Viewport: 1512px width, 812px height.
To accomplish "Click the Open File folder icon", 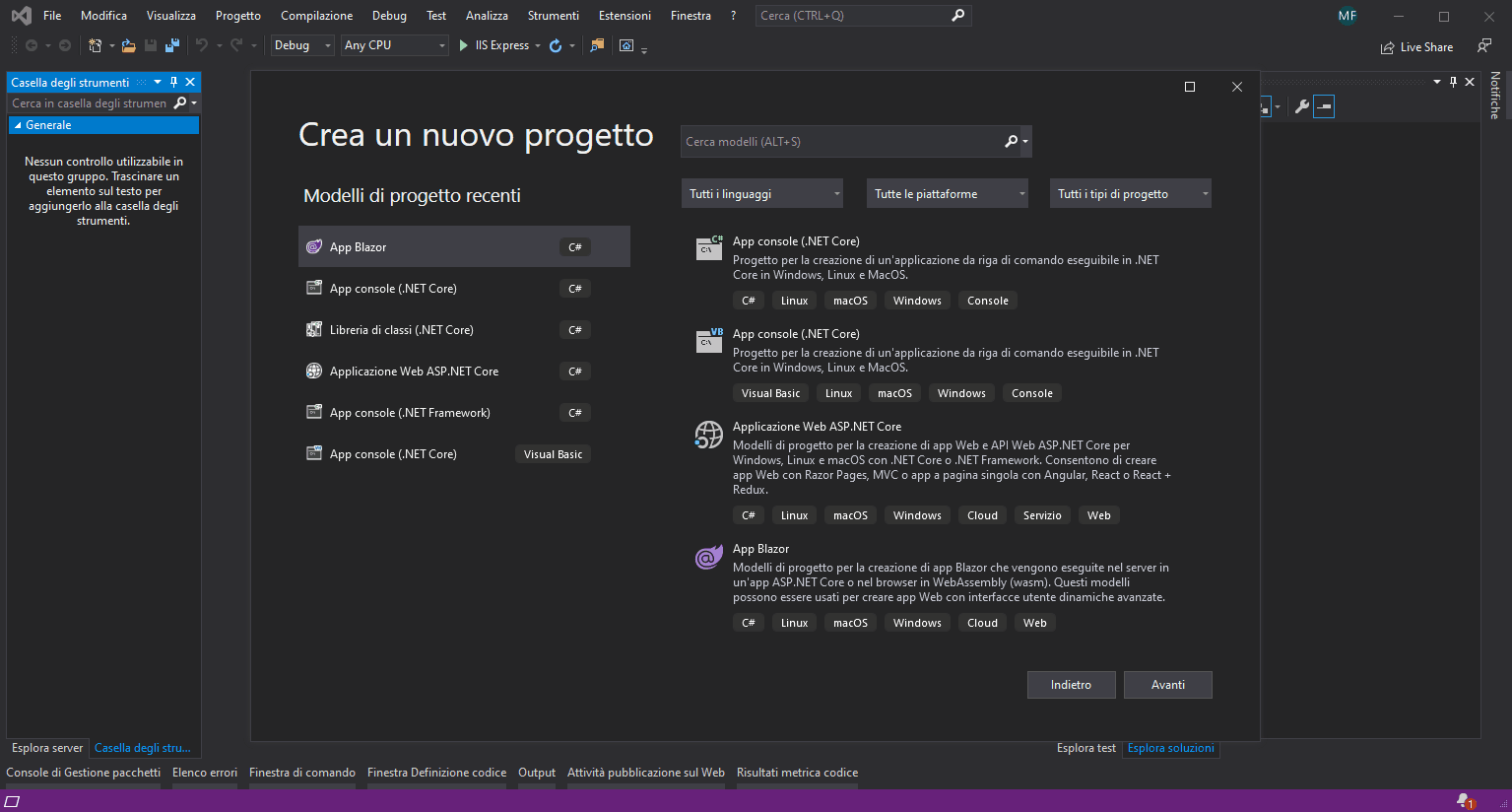I will point(129,45).
